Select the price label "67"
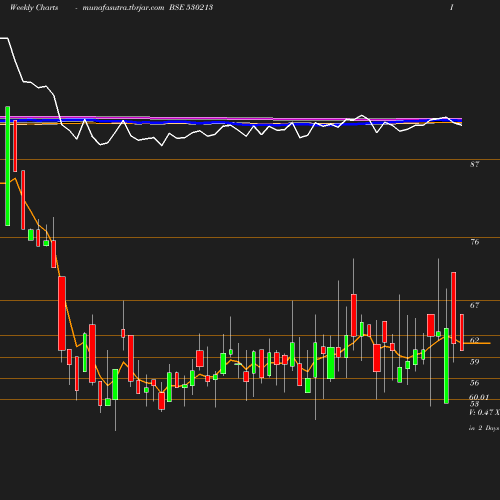 click(475, 305)
